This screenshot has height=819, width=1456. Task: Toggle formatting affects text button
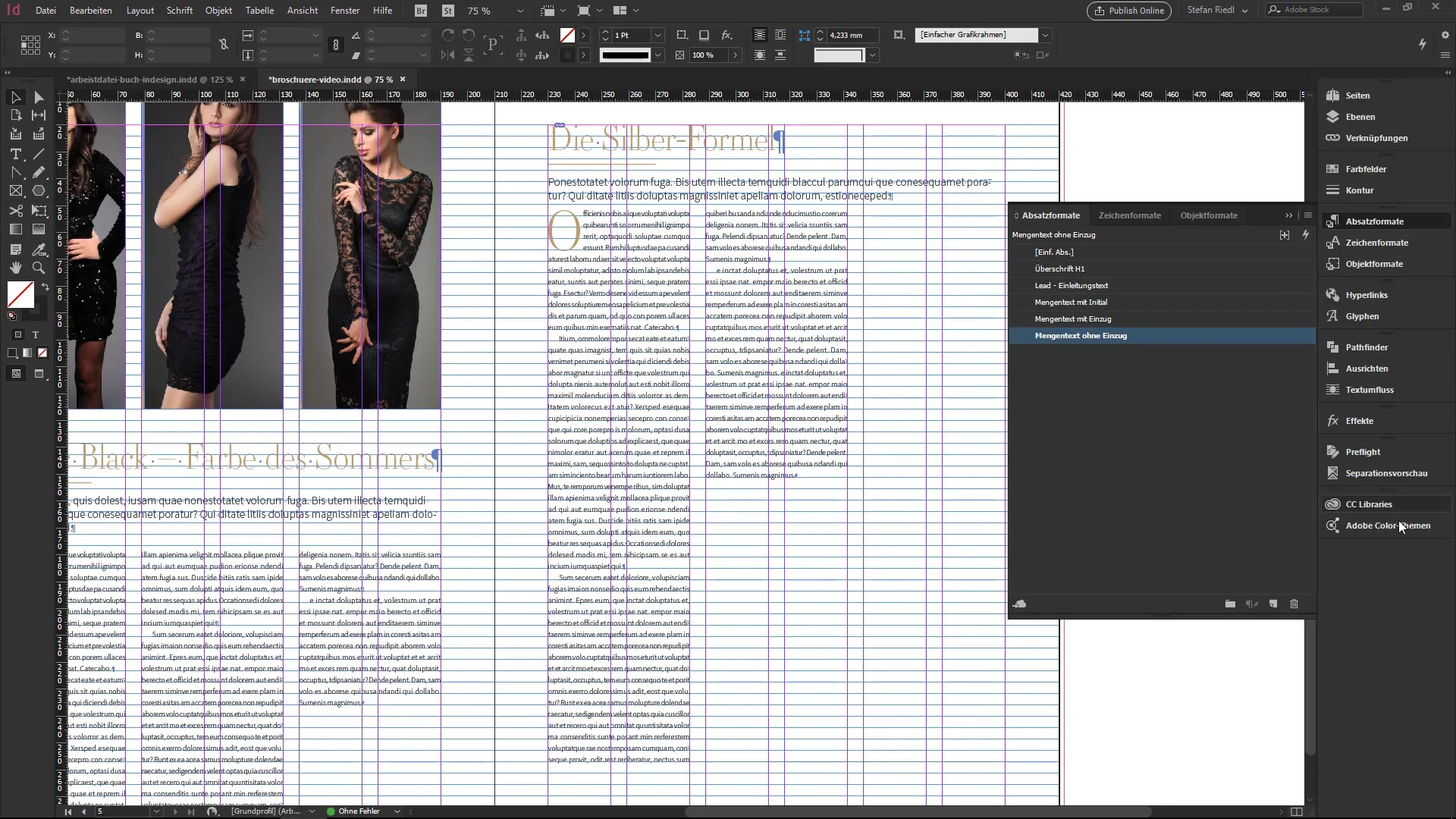(x=35, y=334)
